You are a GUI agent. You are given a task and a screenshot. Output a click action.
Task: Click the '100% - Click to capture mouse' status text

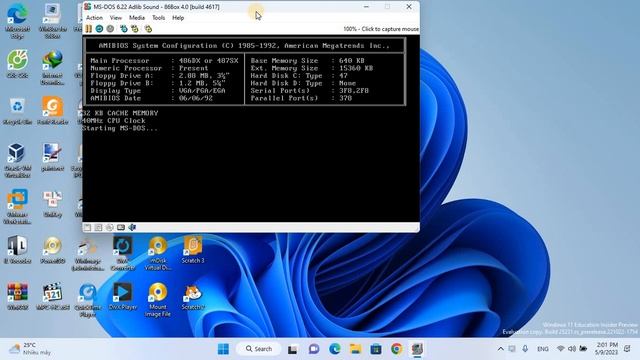381,29
